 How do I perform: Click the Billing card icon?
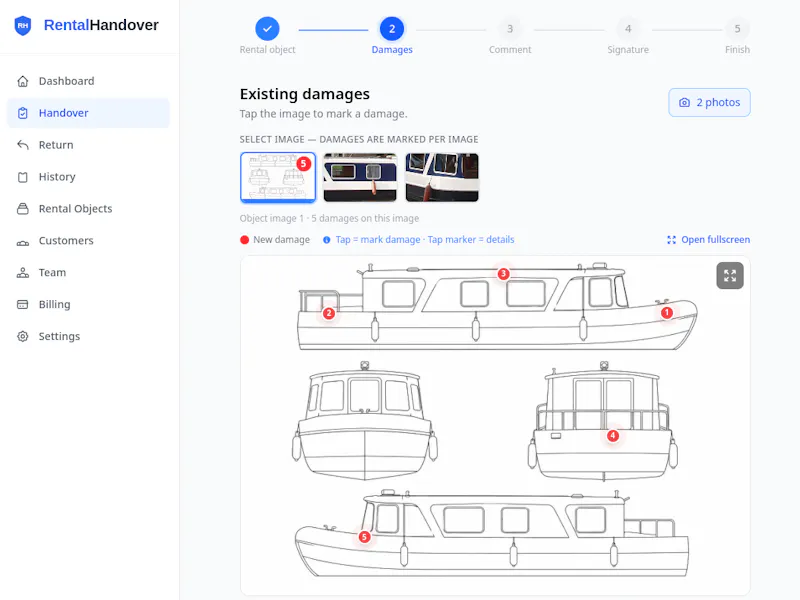click(x=23, y=305)
